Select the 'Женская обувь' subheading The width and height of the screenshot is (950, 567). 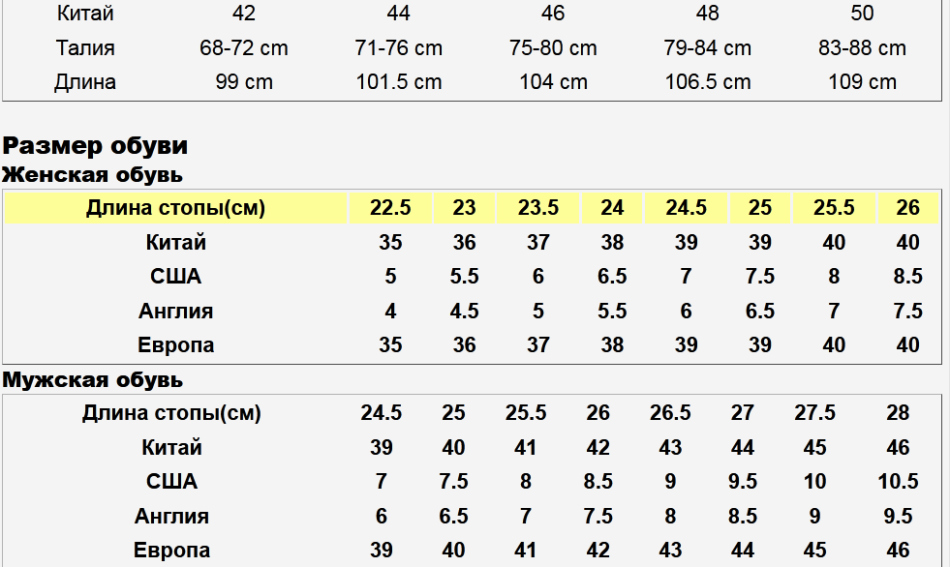(92, 175)
